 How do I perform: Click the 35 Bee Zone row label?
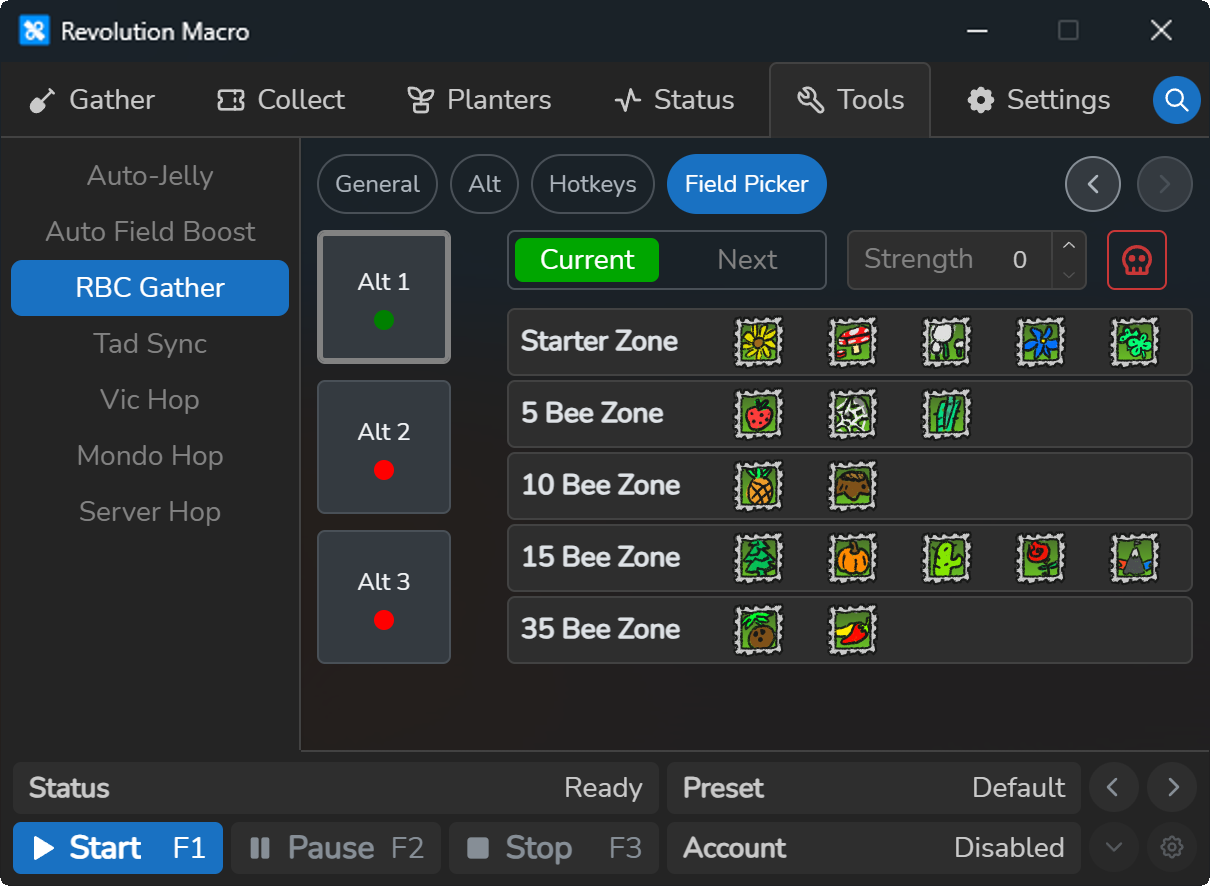600,630
